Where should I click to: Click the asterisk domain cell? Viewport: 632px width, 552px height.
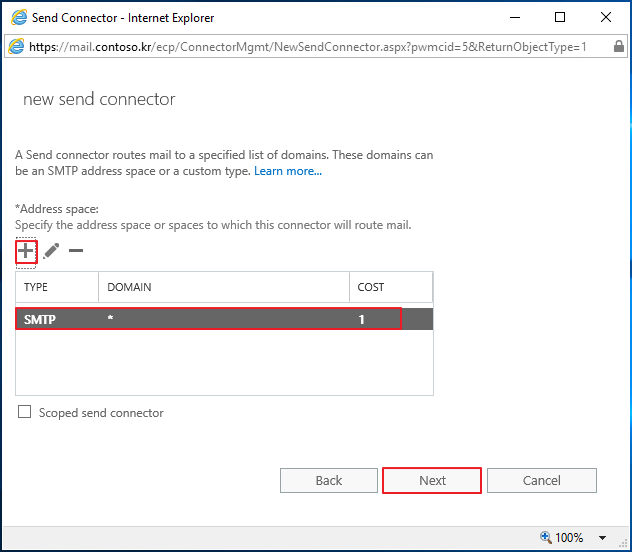[x=110, y=318]
